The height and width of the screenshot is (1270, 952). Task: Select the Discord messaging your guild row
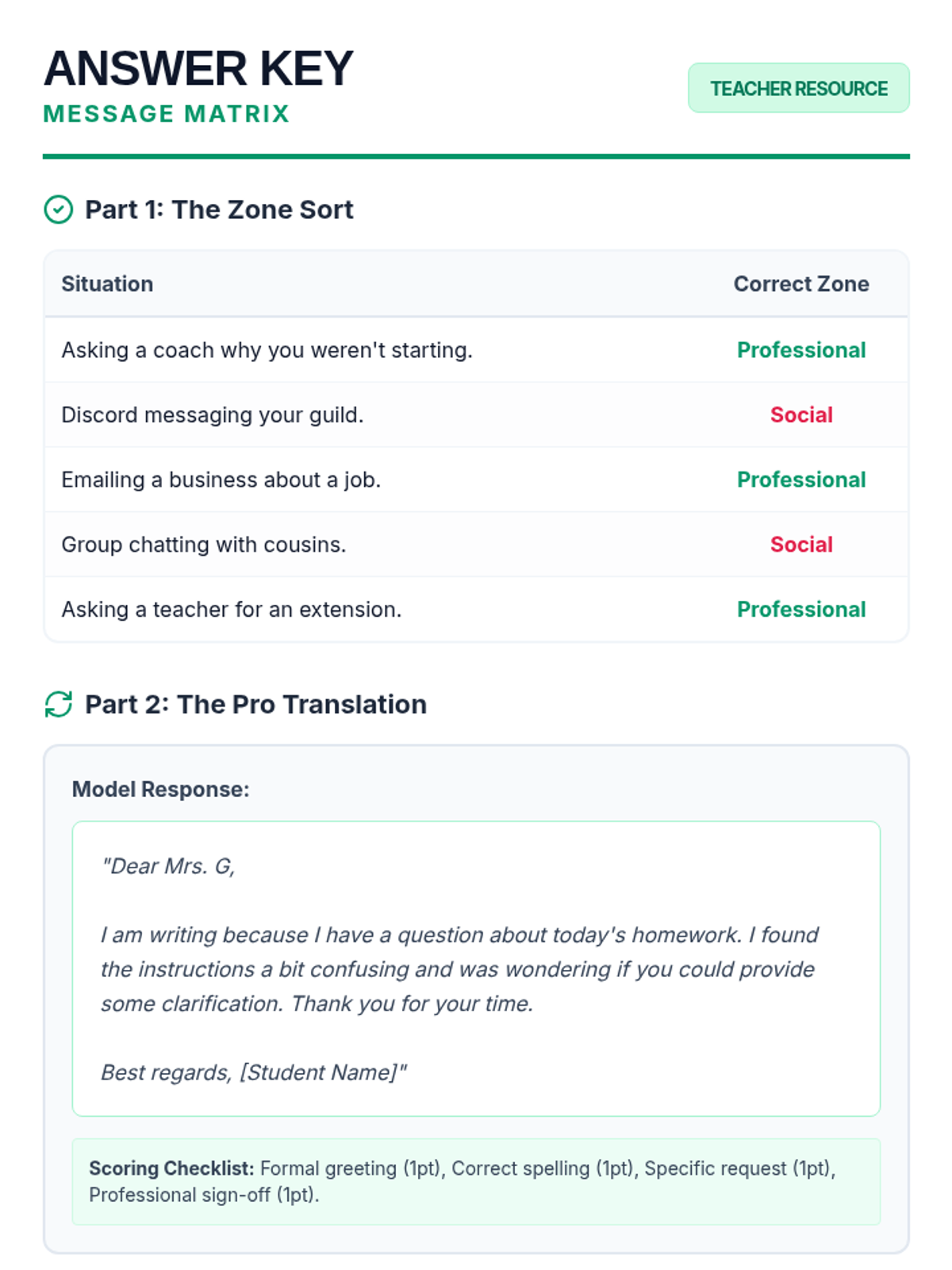tap(212, 415)
